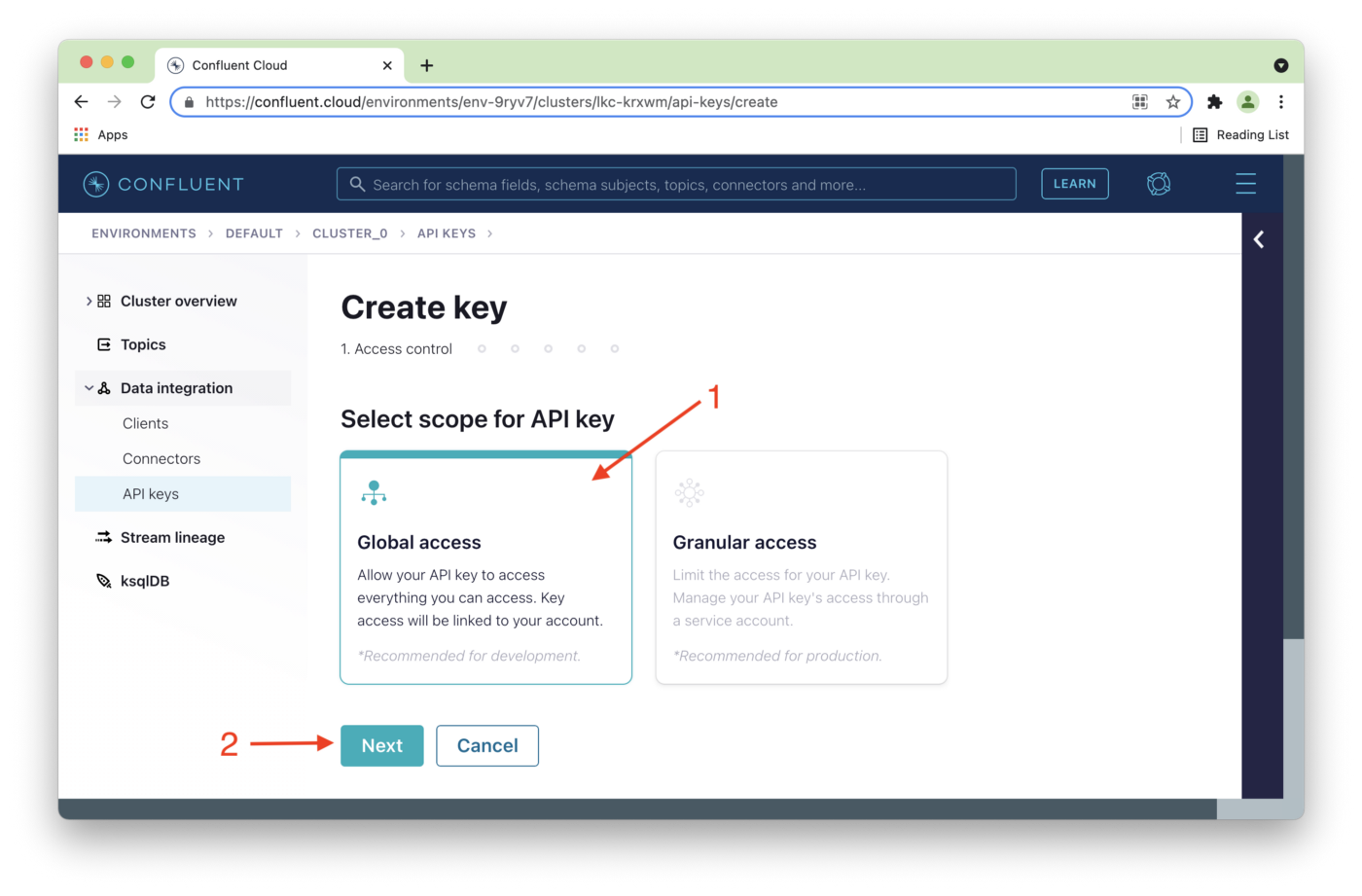
Task: Click the Chrome profile avatar
Action: pos(1247,101)
